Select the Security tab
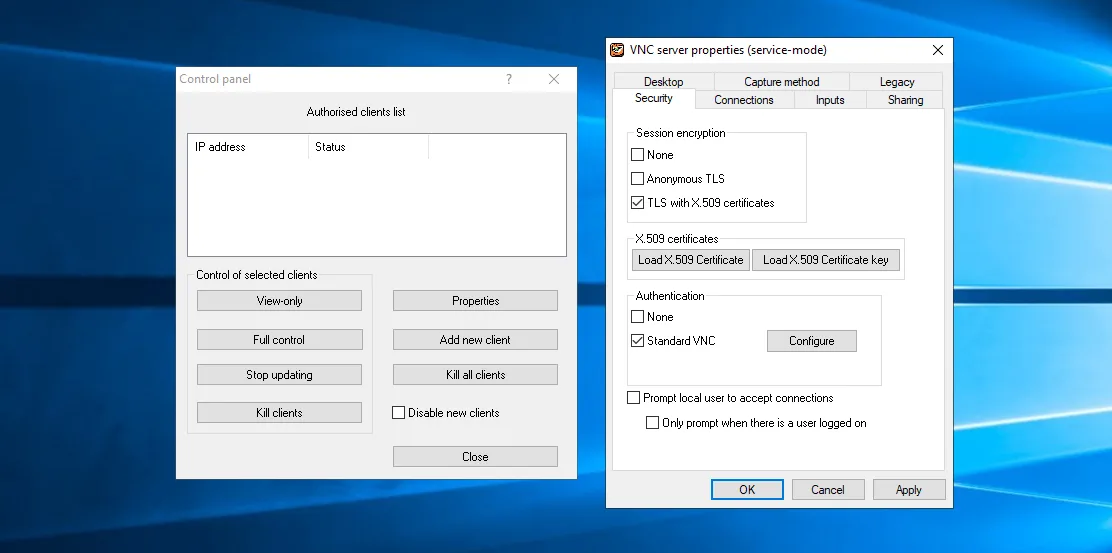 click(x=654, y=98)
